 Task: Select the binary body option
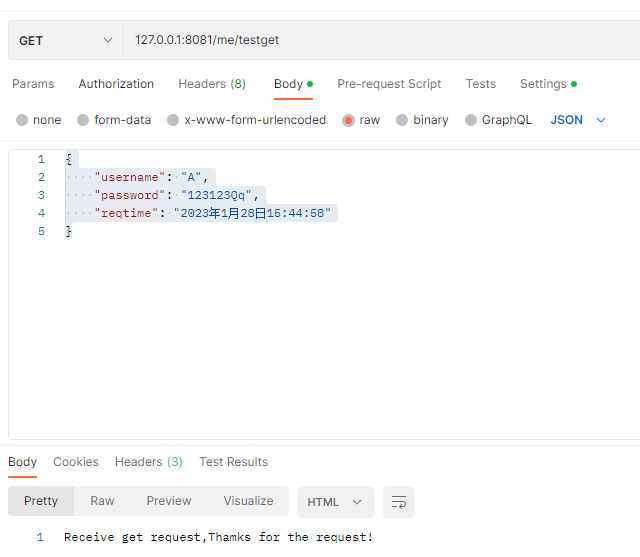coord(402,120)
